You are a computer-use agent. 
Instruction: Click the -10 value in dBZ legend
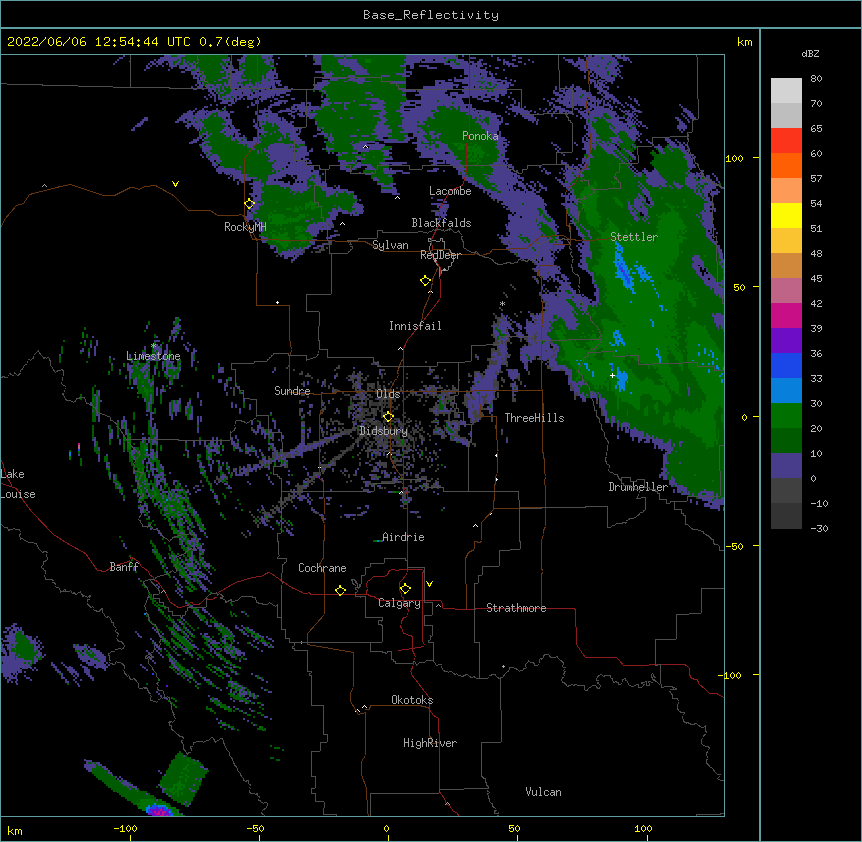819,503
